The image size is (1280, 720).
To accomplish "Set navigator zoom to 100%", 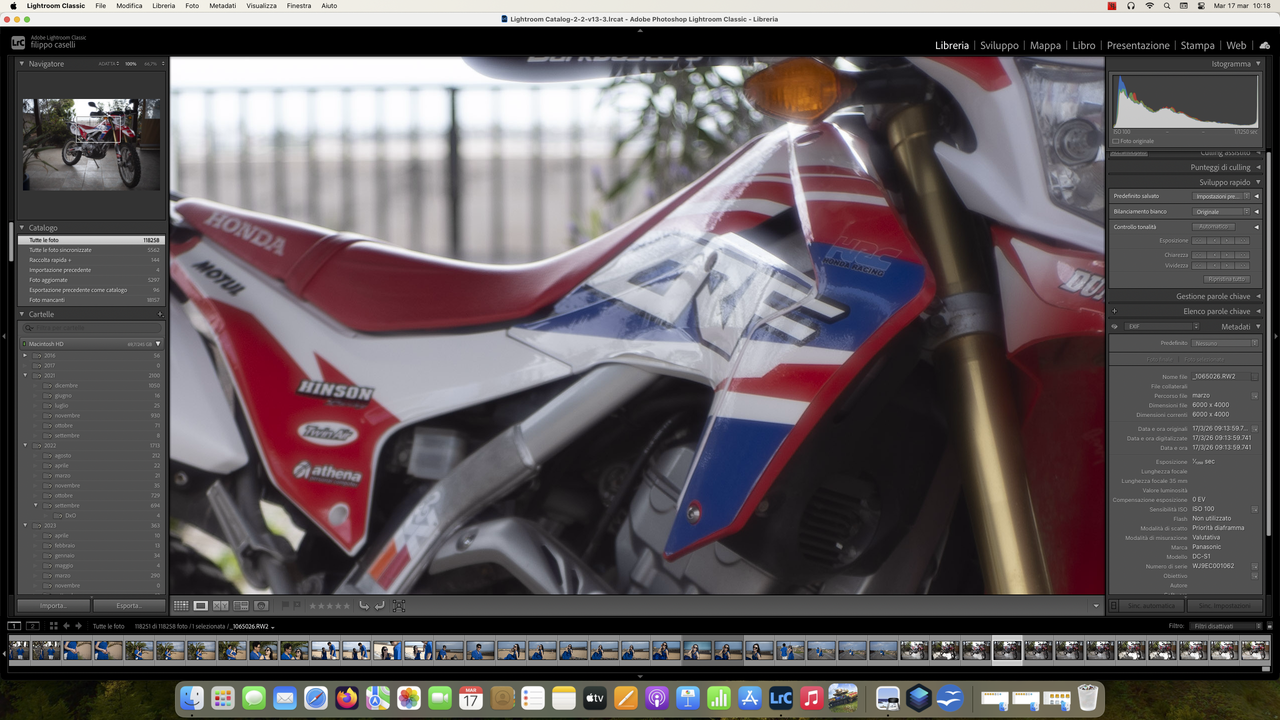I will point(131,64).
